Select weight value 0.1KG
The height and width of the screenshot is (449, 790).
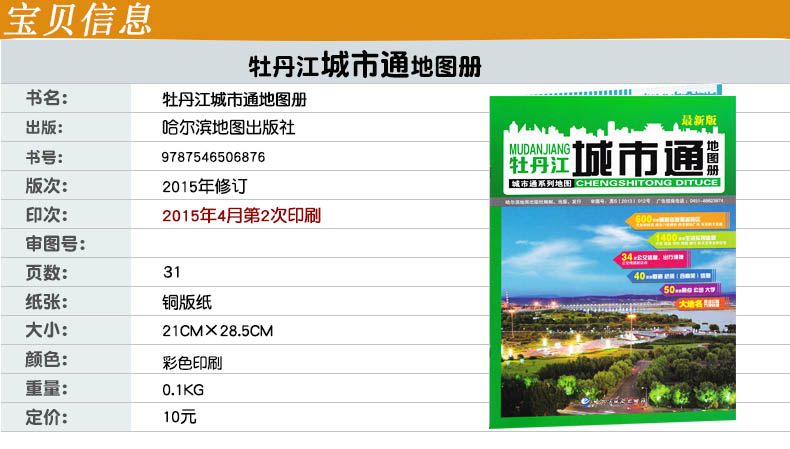[183, 390]
